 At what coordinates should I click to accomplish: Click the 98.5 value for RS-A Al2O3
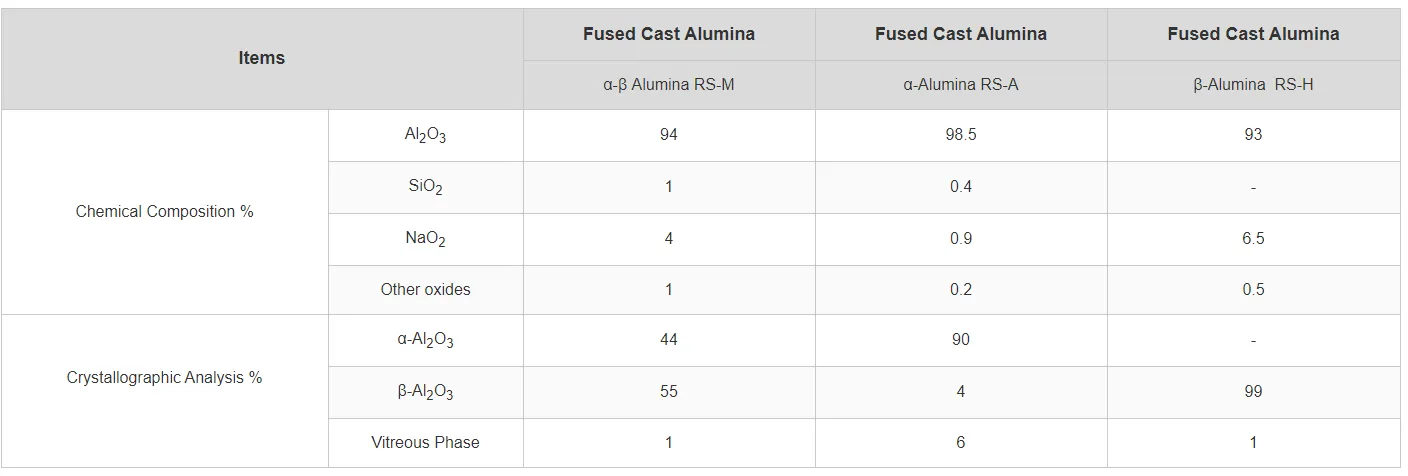point(961,135)
